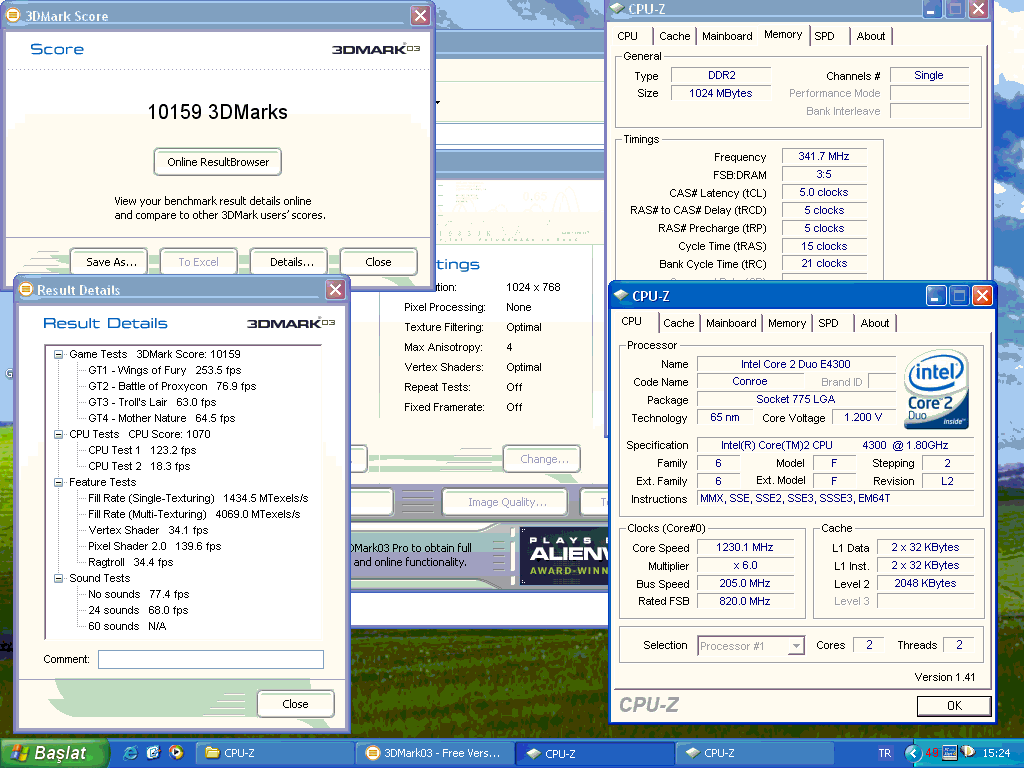Select CPU tab in back CPU-Z window
1024x768 pixels.
click(627, 36)
